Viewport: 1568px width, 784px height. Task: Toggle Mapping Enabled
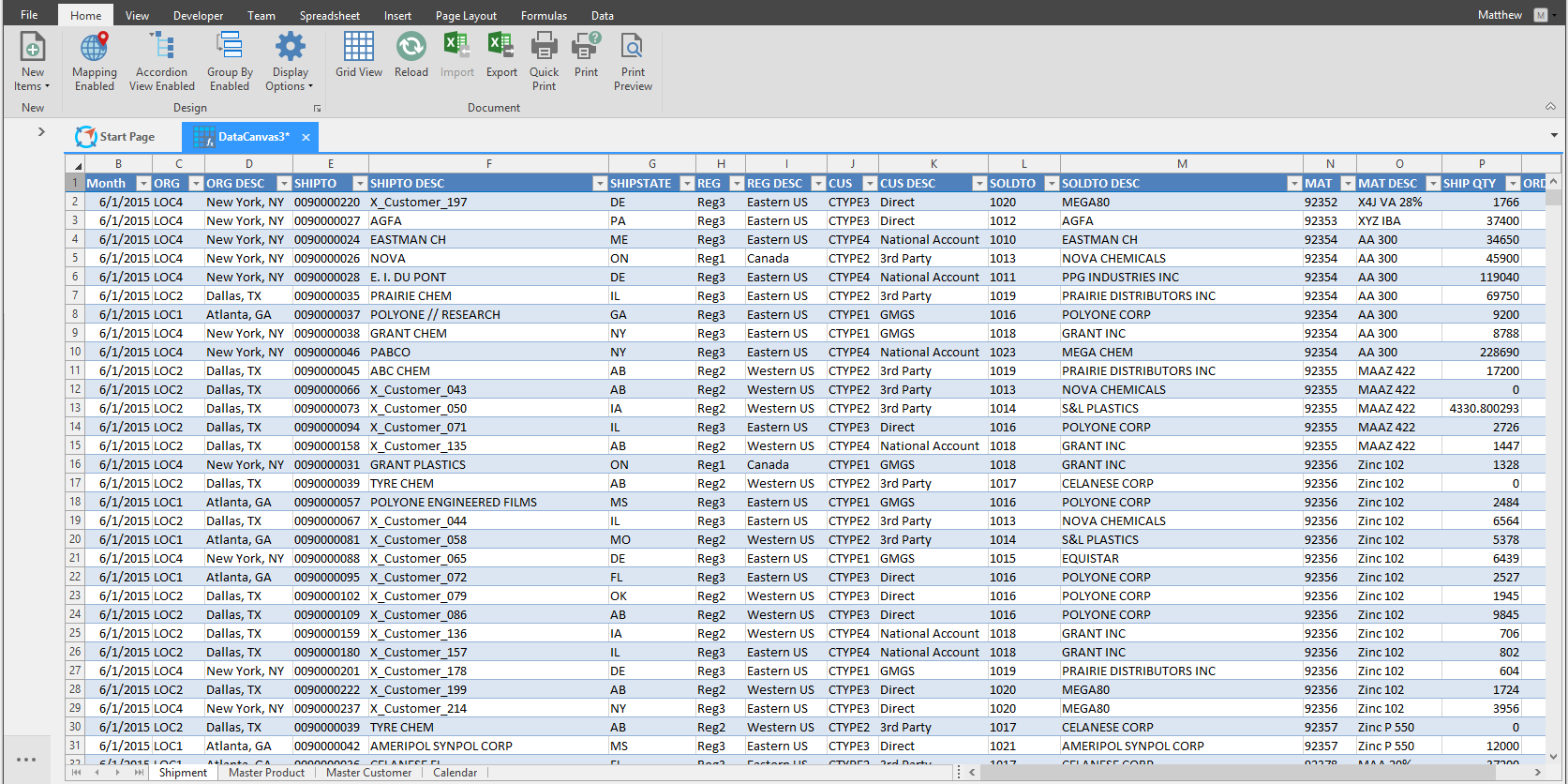[95, 62]
